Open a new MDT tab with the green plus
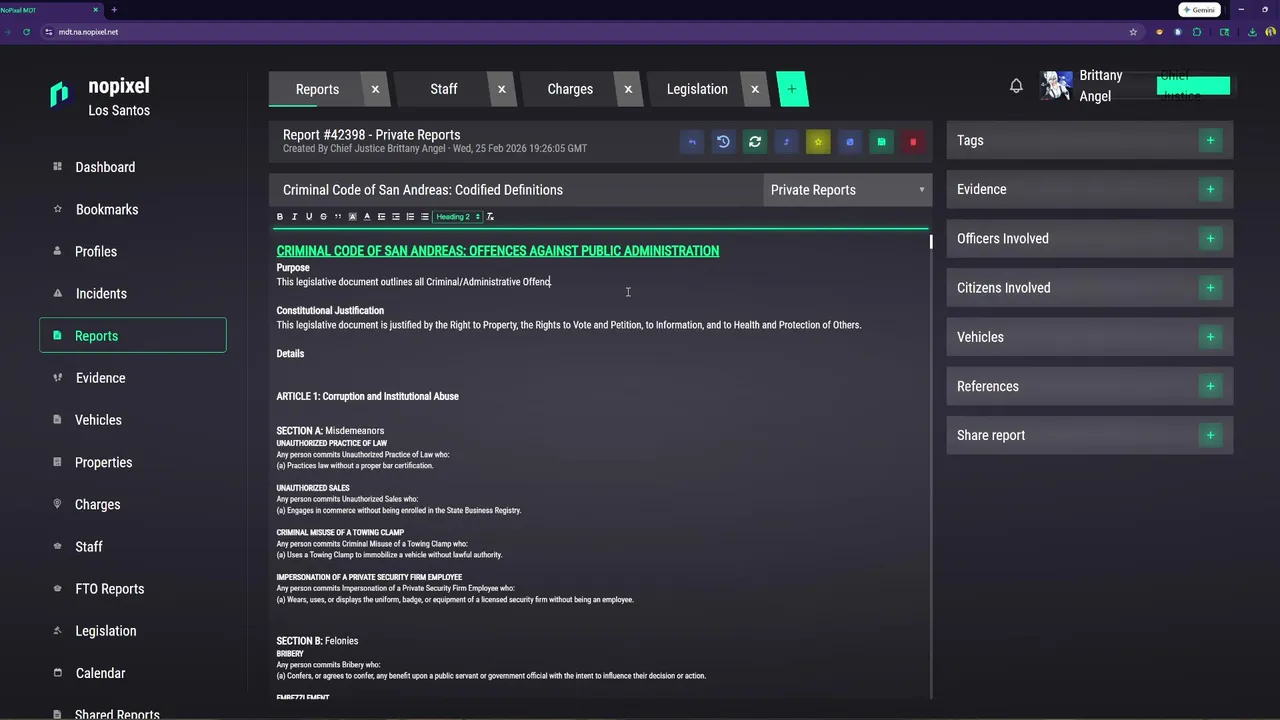This screenshot has width=1280, height=720. [791, 89]
